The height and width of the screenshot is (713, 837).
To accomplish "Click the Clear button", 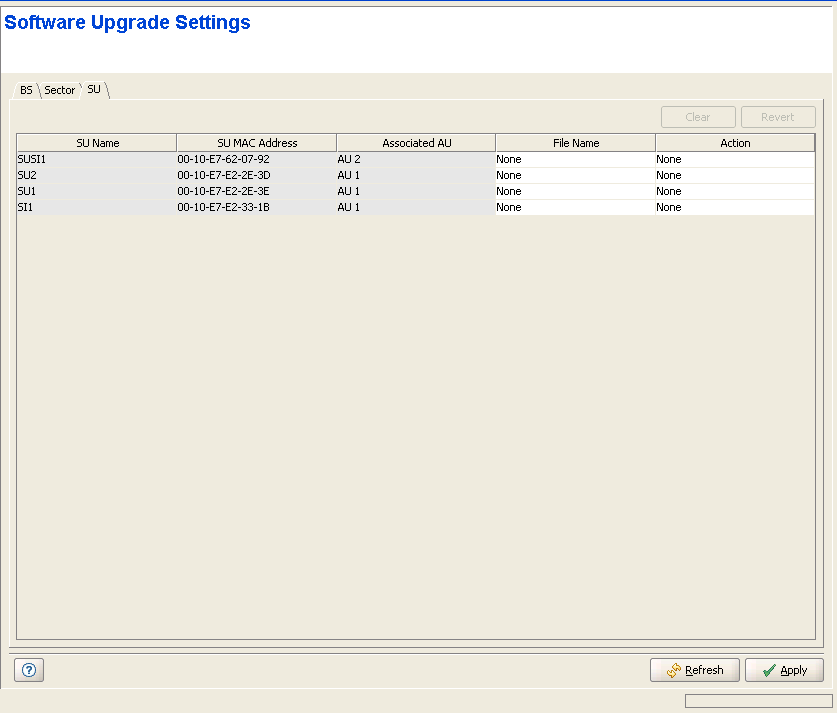I will click(x=698, y=117).
